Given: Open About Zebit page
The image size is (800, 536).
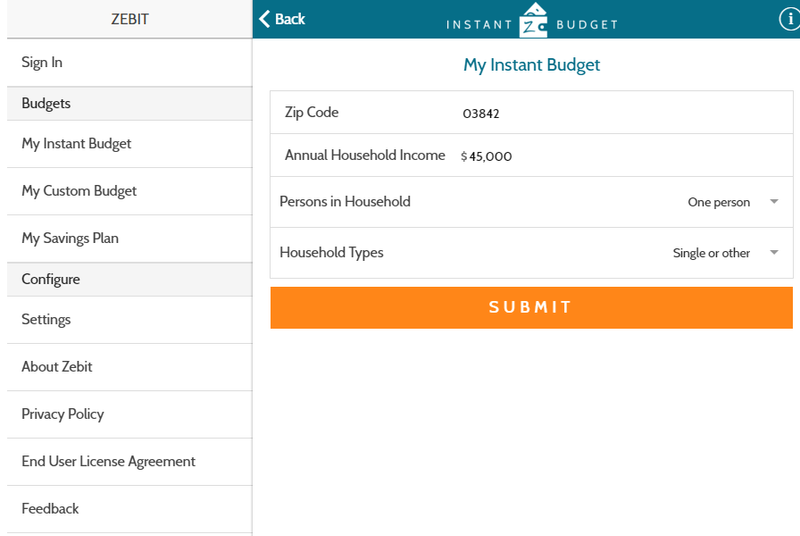Looking at the screenshot, I should 130,367.
